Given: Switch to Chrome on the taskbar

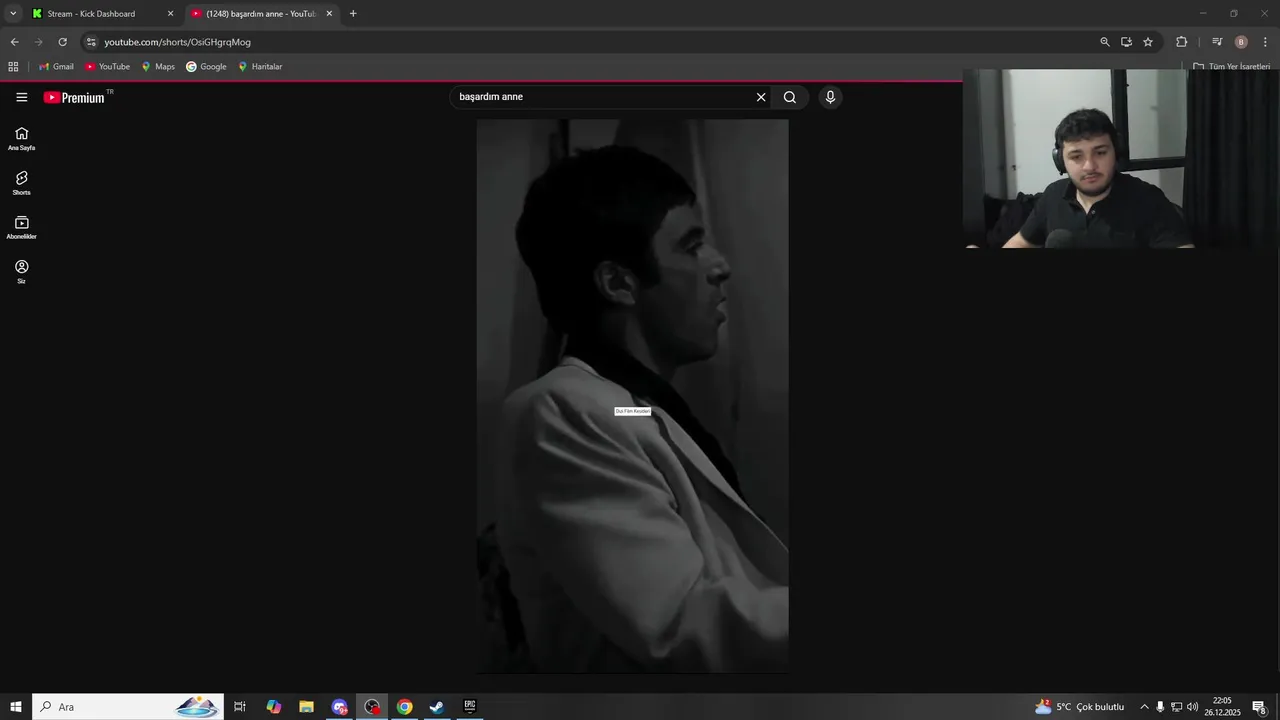Looking at the screenshot, I should (404, 707).
